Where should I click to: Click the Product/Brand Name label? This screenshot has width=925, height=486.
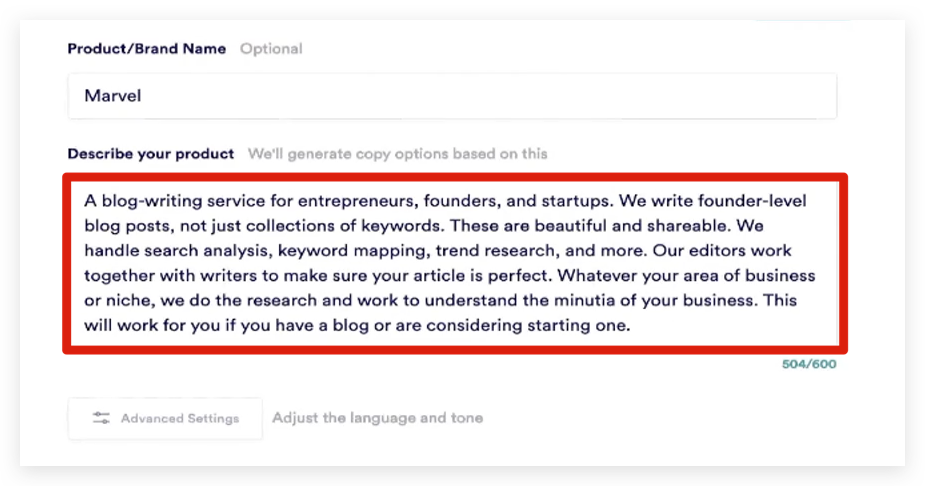click(146, 48)
